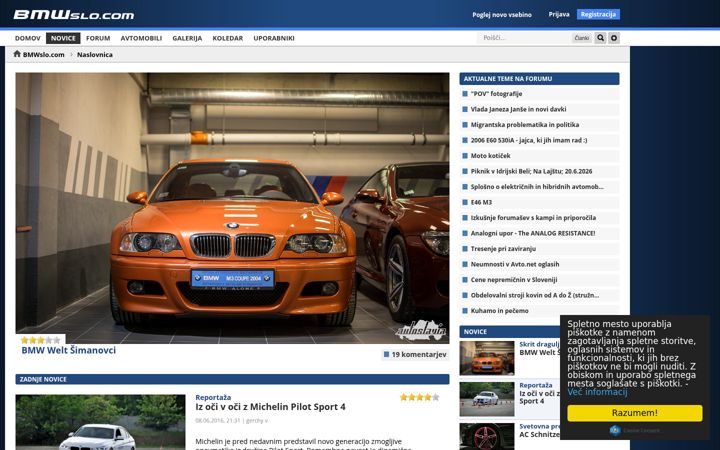The width and height of the screenshot is (720, 450).
Task: Click the star rating under featured image
Action: click(x=40, y=340)
